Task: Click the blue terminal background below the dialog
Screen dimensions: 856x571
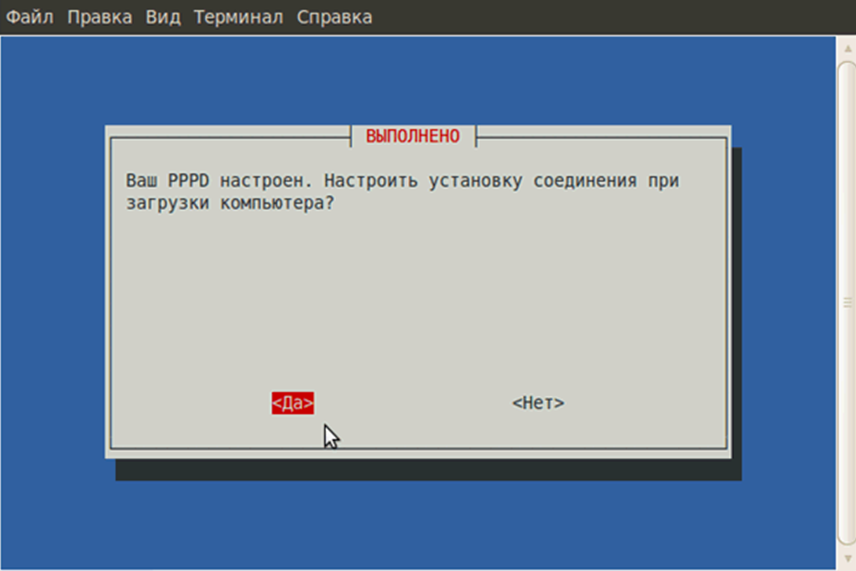Action: (420, 525)
